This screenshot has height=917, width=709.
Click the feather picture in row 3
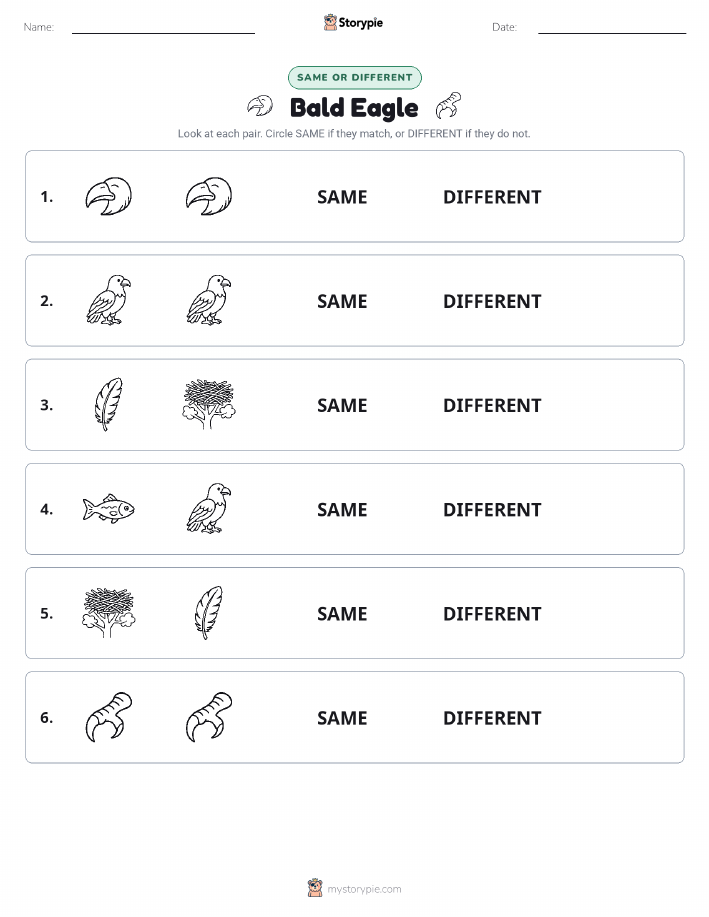point(109,404)
